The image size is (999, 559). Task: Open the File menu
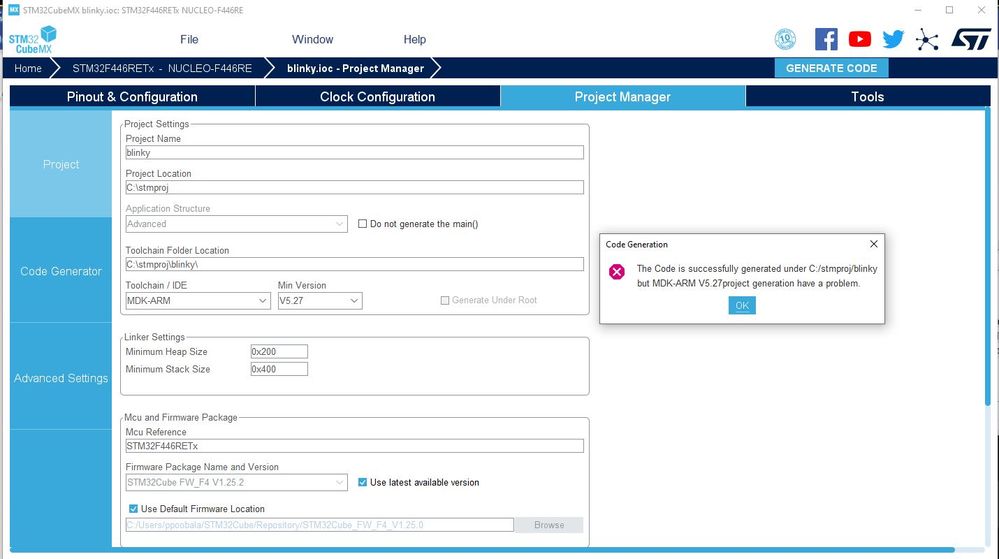pyautogui.click(x=189, y=40)
